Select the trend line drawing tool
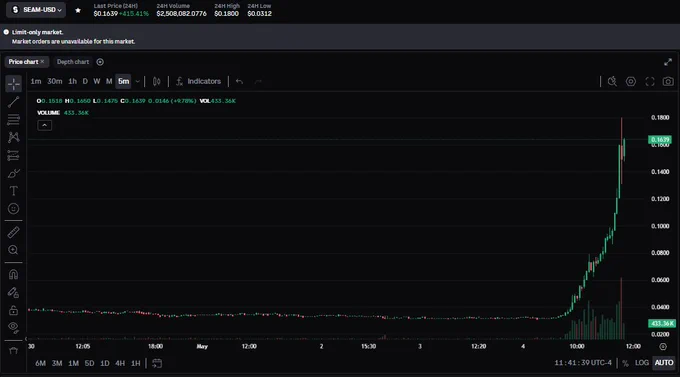The image size is (680, 377). coord(13,102)
